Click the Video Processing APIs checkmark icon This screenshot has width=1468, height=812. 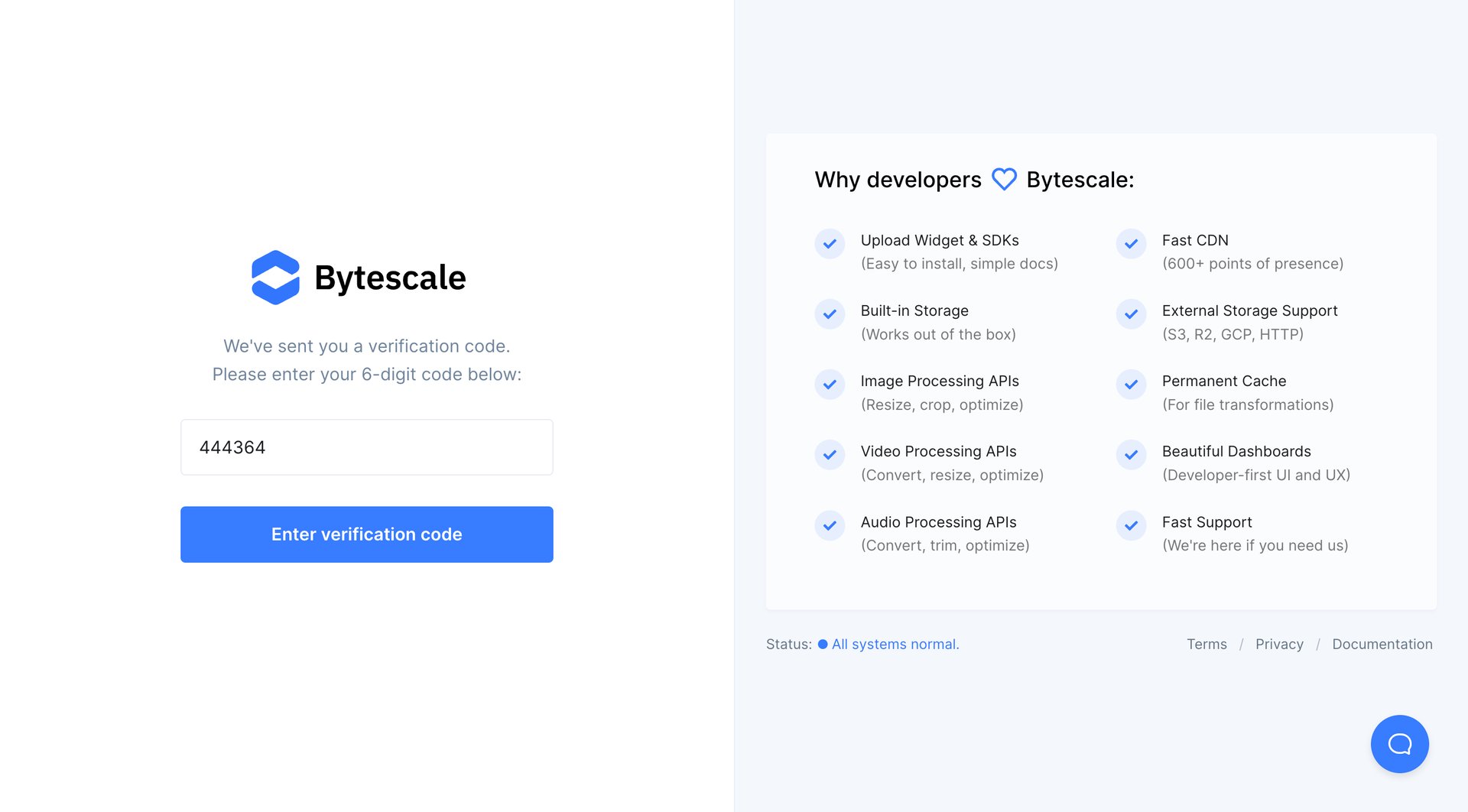click(x=829, y=455)
